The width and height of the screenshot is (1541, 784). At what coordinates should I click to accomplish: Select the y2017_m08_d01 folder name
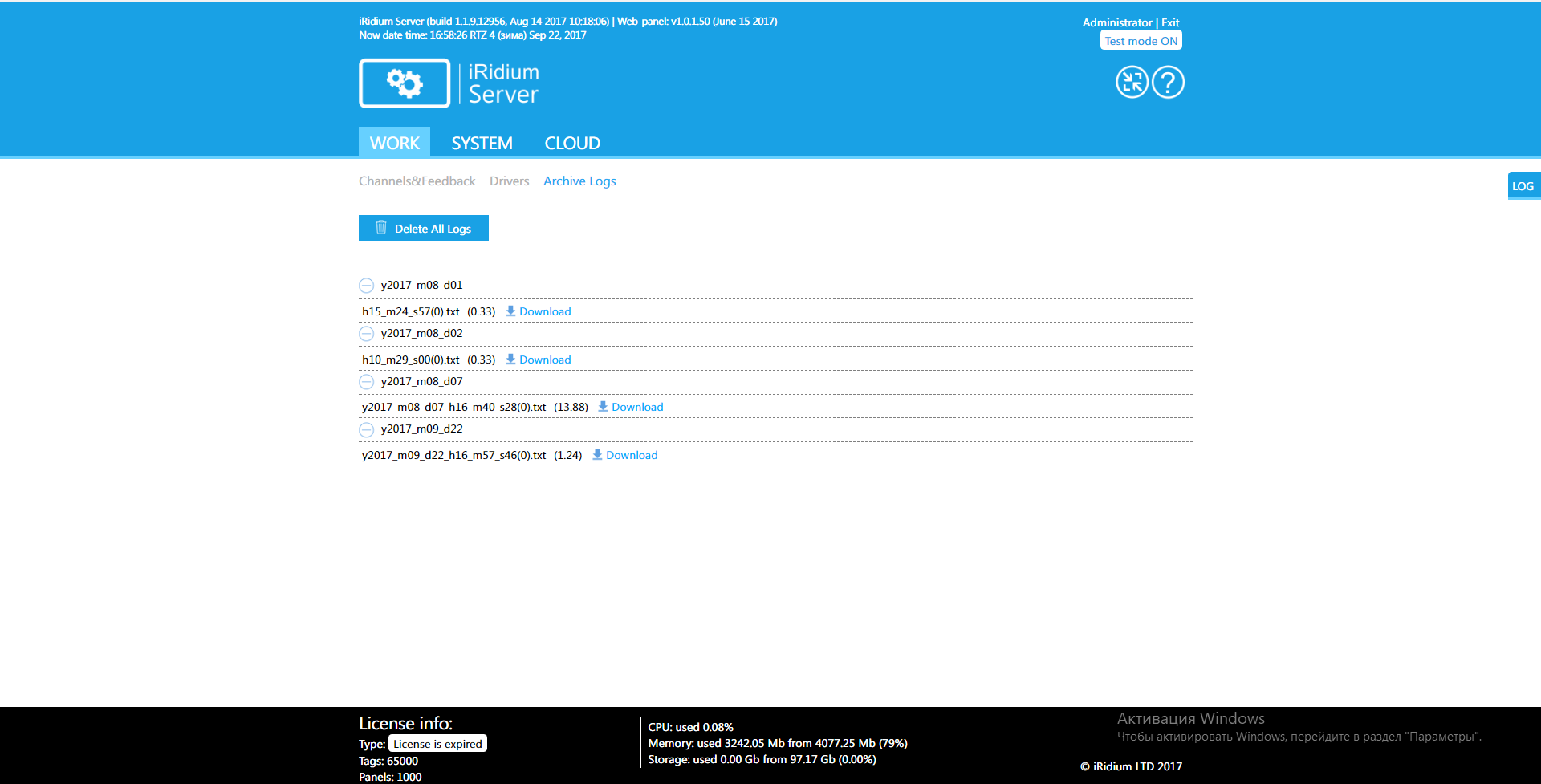421,285
